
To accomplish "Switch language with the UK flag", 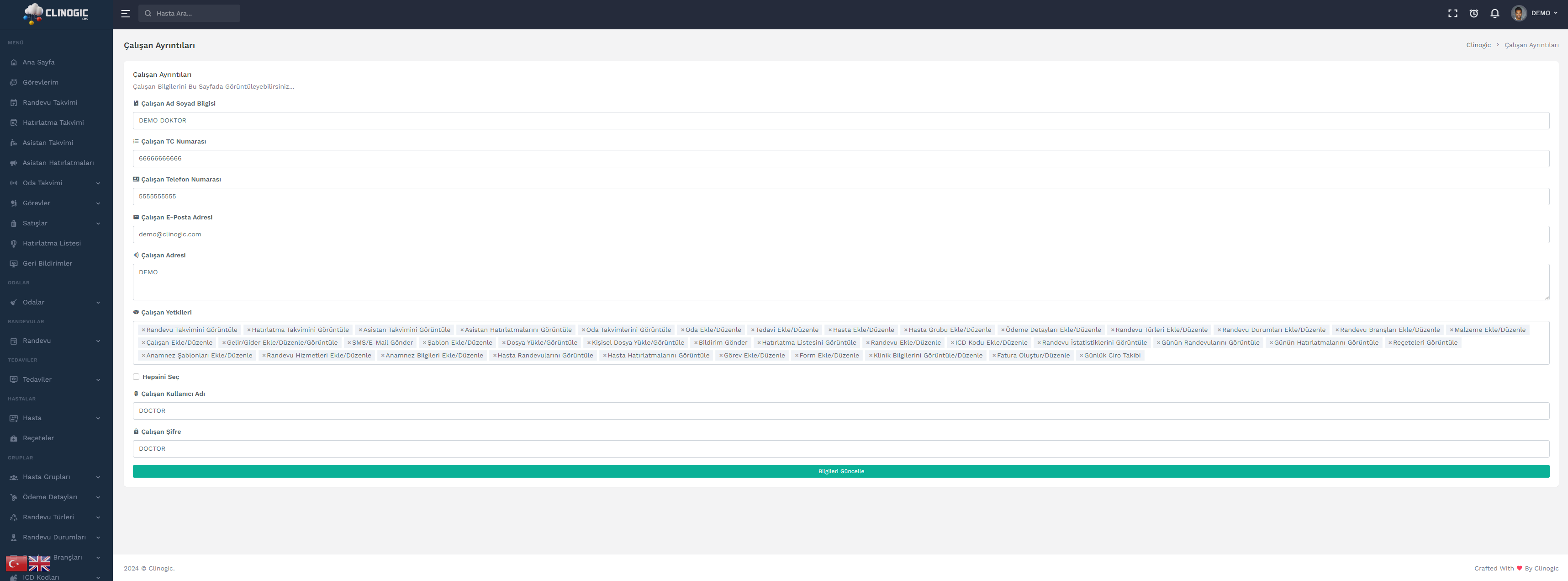I will (x=40, y=563).
